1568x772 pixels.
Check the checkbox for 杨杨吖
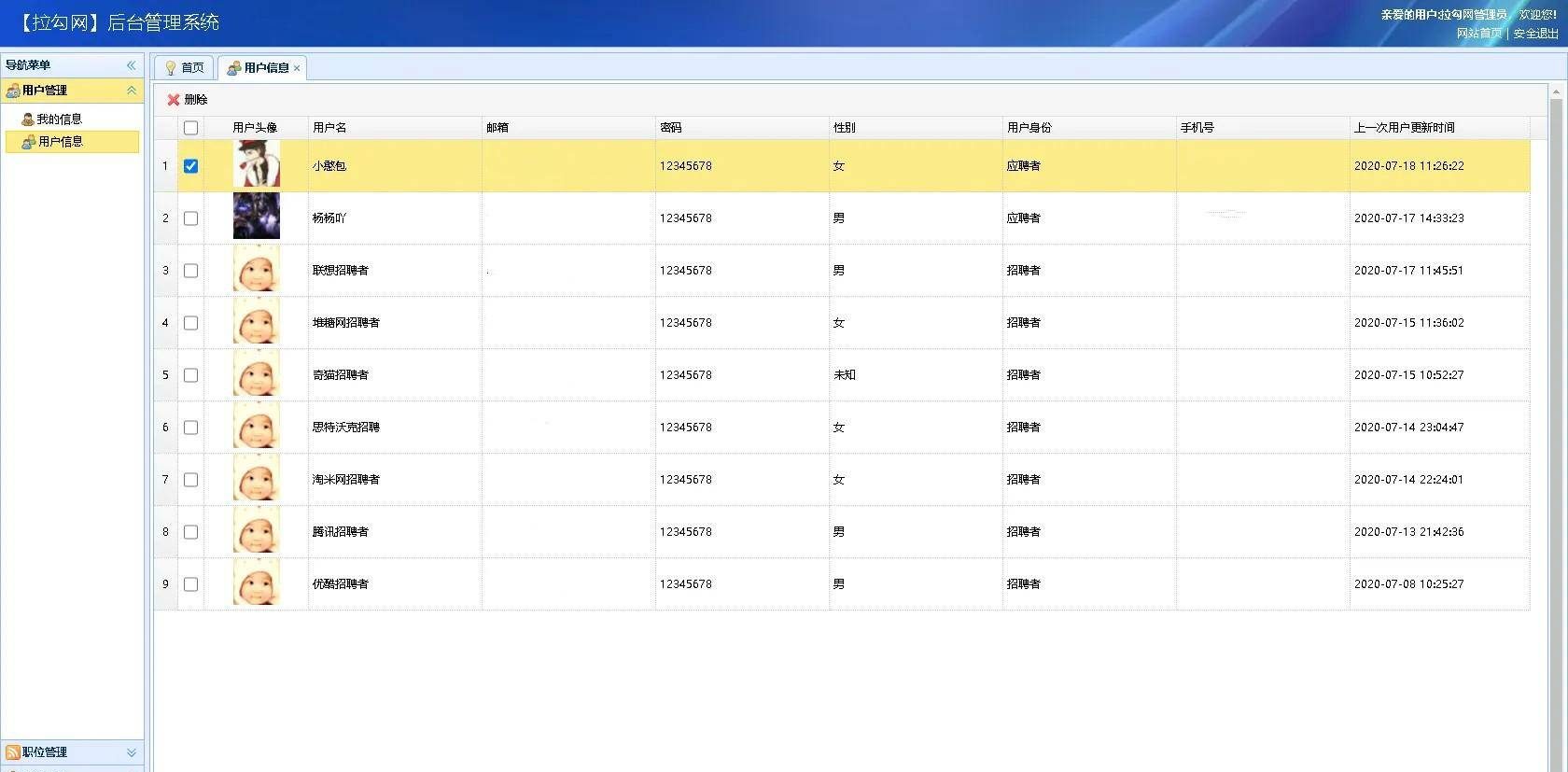[x=191, y=218]
